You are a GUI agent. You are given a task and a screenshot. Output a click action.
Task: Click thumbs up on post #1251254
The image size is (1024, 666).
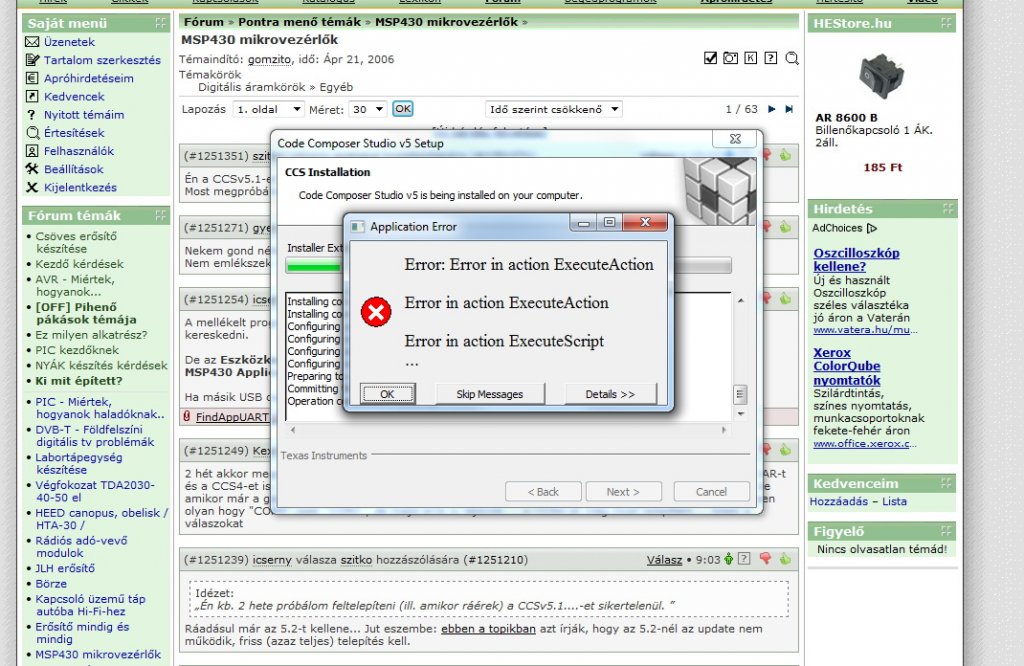pos(785,299)
